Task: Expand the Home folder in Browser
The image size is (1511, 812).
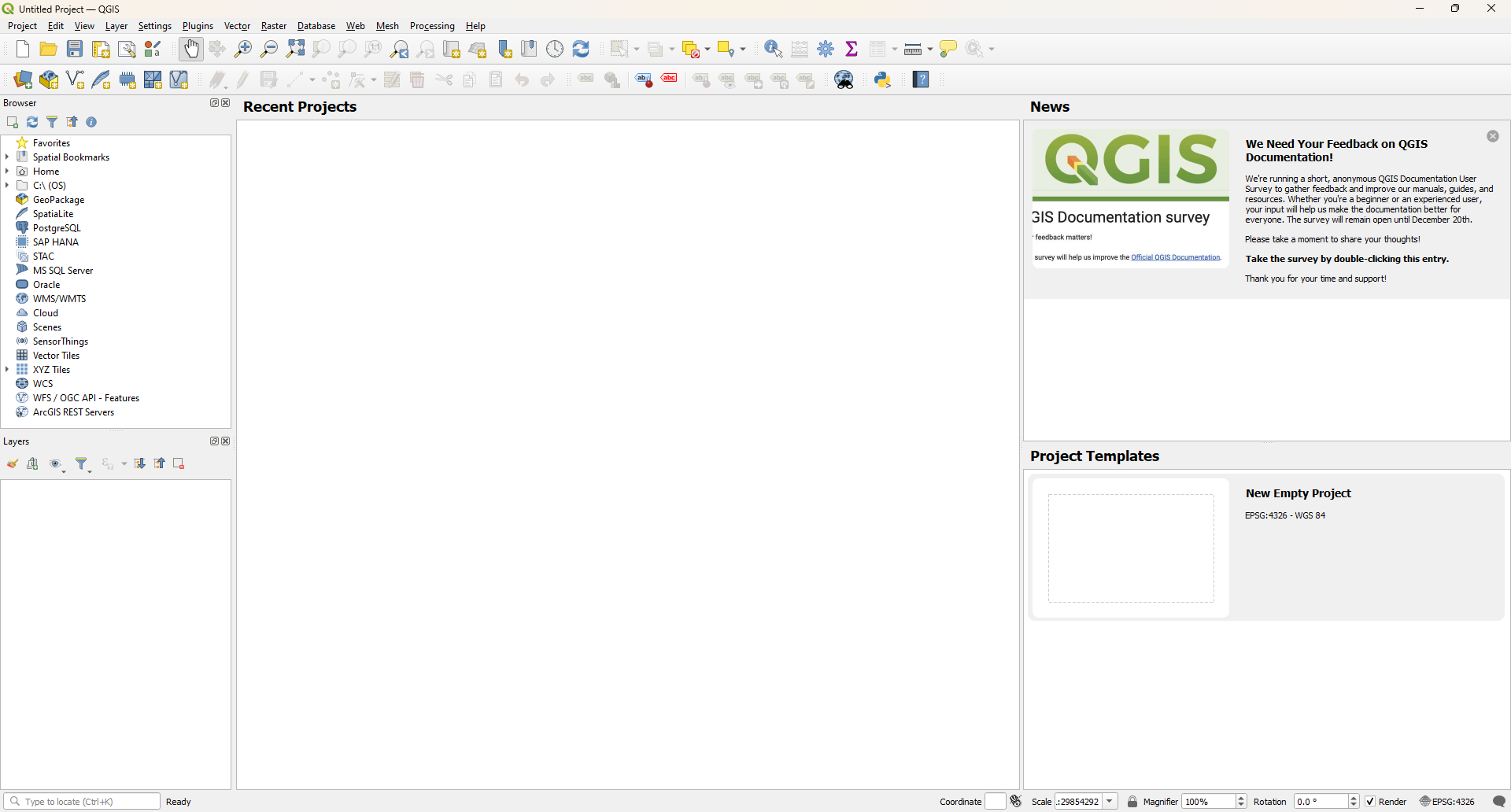Action: click(x=7, y=172)
